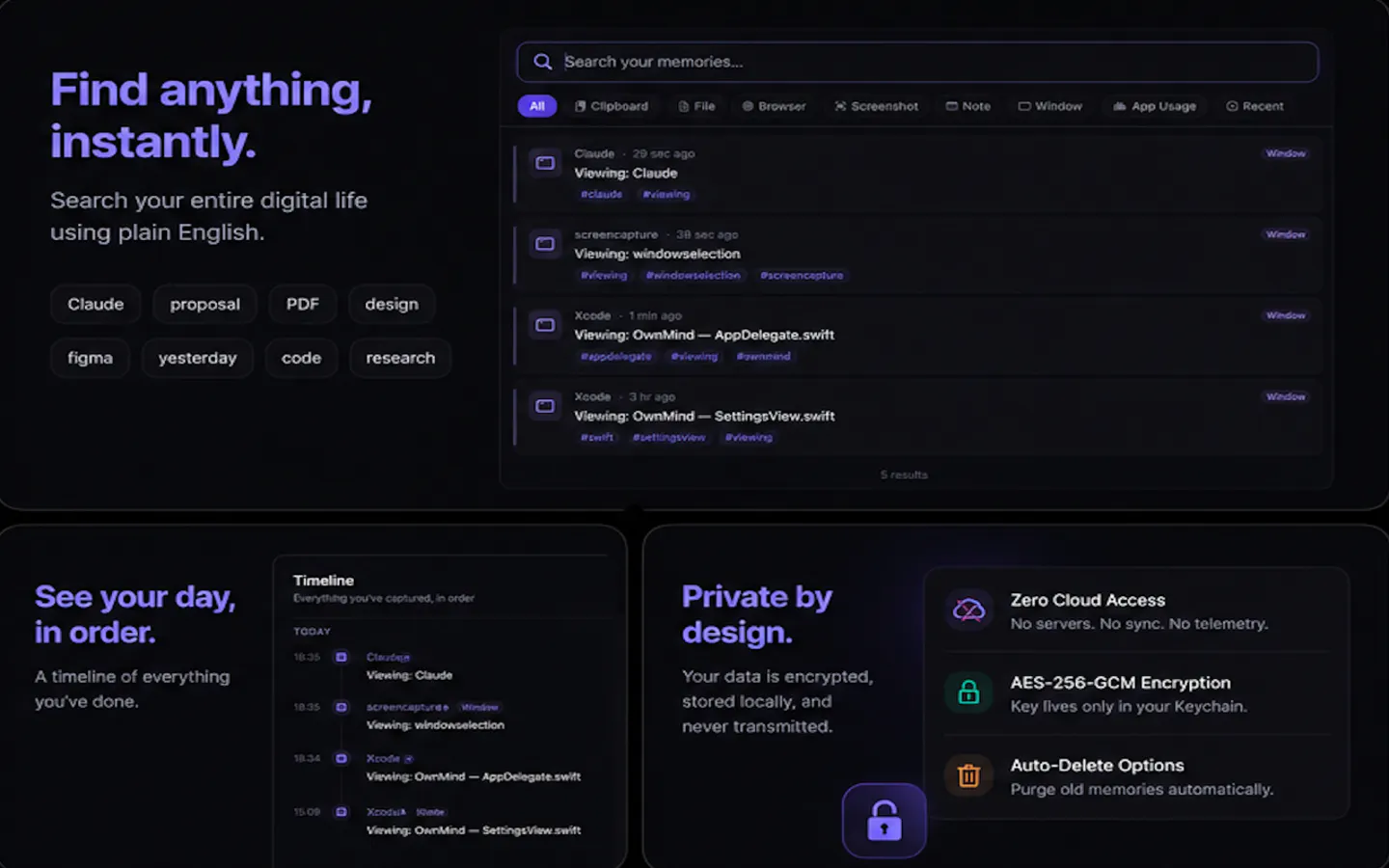1389x868 pixels.
Task: Select the timeline marker for the 15:09 Xcode entry
Action: pyautogui.click(x=340, y=812)
